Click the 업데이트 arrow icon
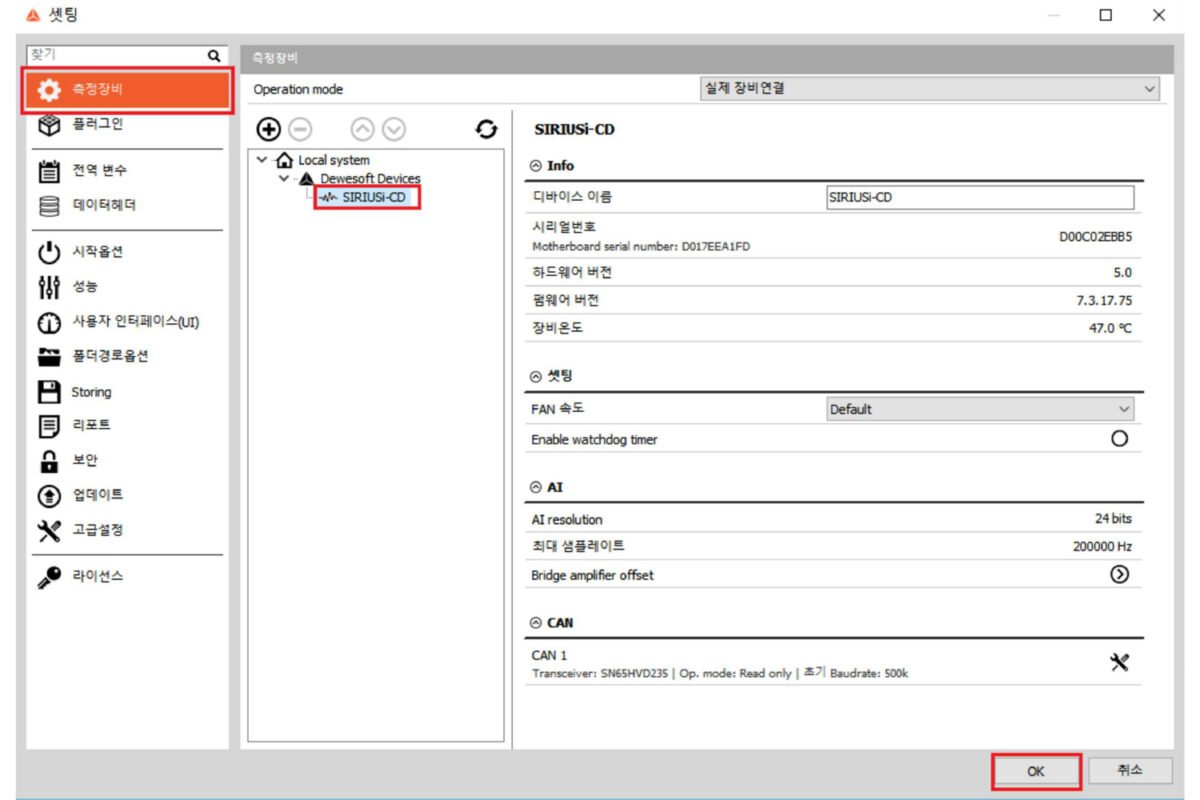The image size is (1200, 800). [49, 496]
